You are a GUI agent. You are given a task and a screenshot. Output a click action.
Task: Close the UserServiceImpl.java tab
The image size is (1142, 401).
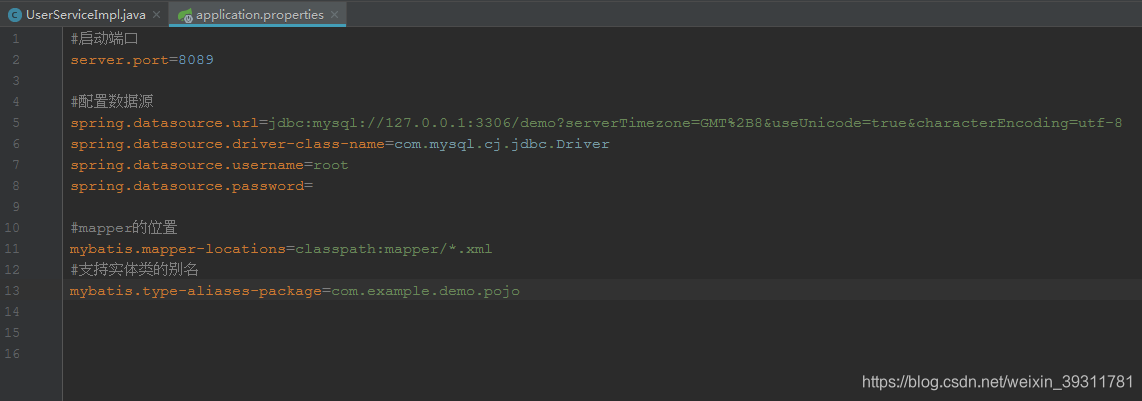pos(157,15)
